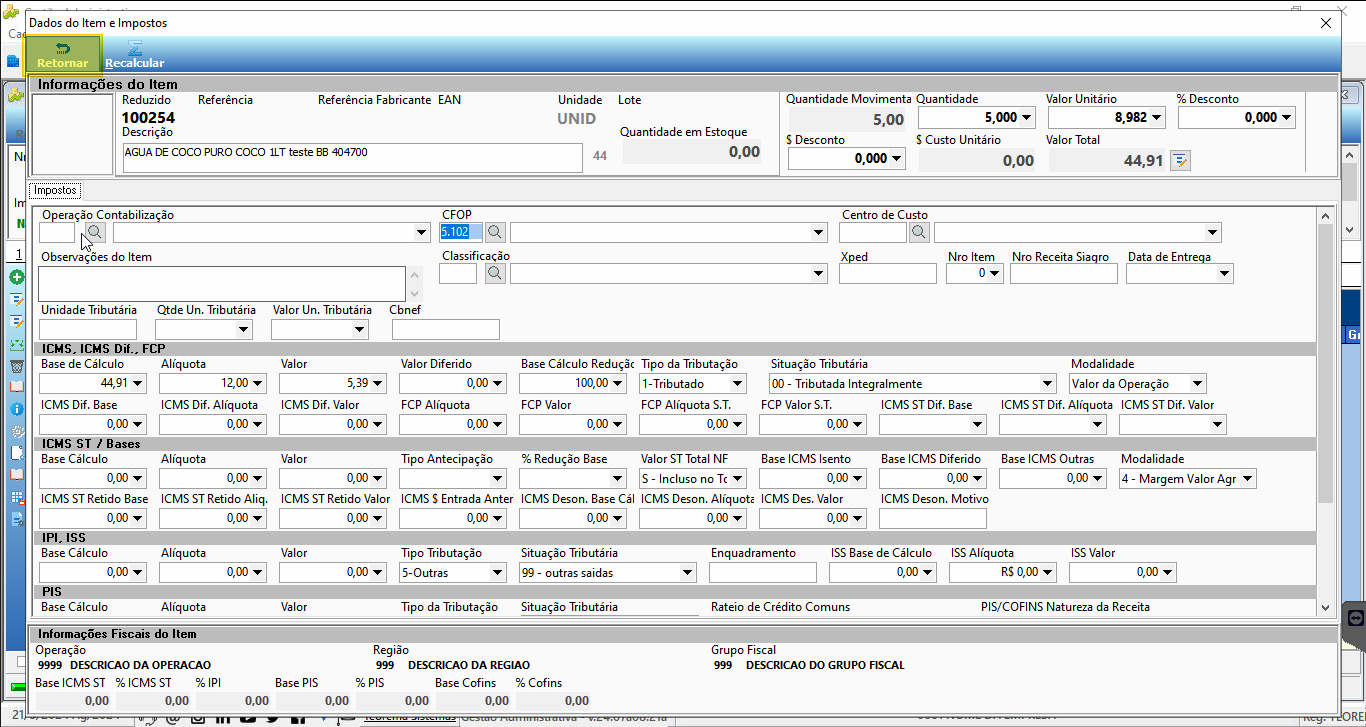Image resolution: width=1366 pixels, height=727 pixels.
Task: Click the green plus icon in left sidebar
Action: (16, 277)
